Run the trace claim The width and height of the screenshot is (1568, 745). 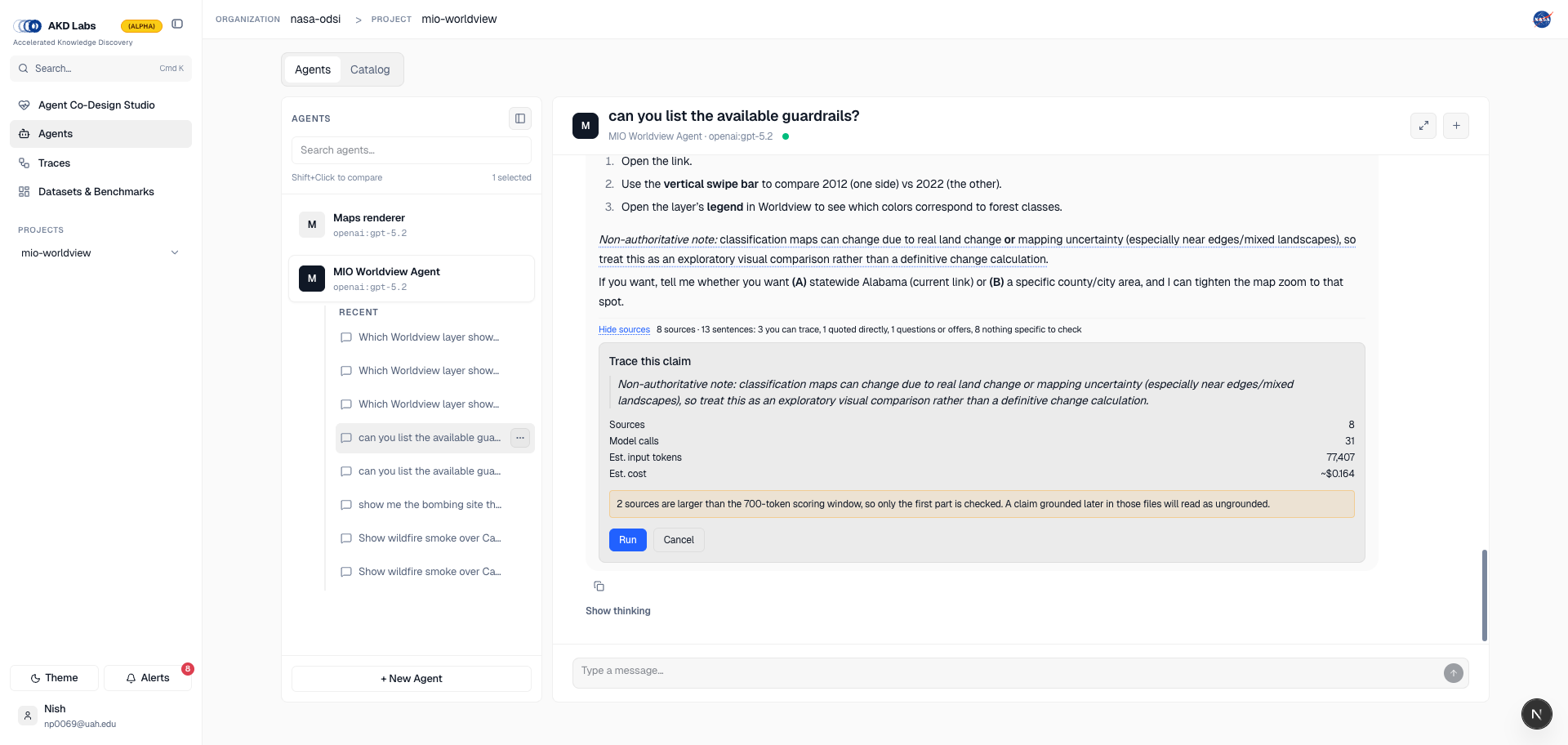click(x=627, y=540)
